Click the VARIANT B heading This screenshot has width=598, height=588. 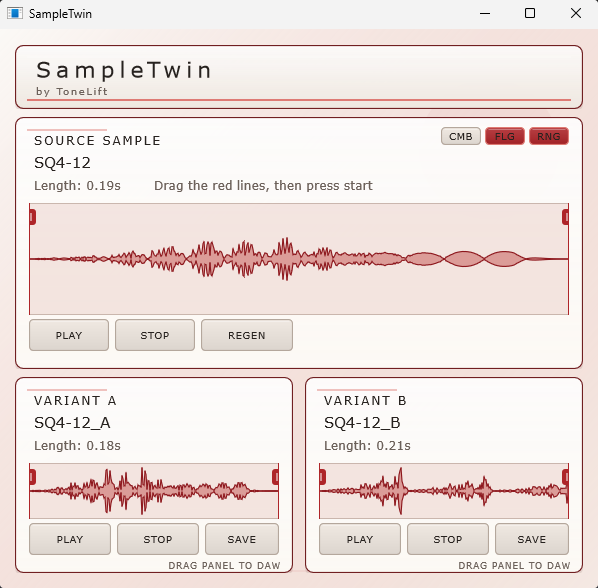(365, 401)
